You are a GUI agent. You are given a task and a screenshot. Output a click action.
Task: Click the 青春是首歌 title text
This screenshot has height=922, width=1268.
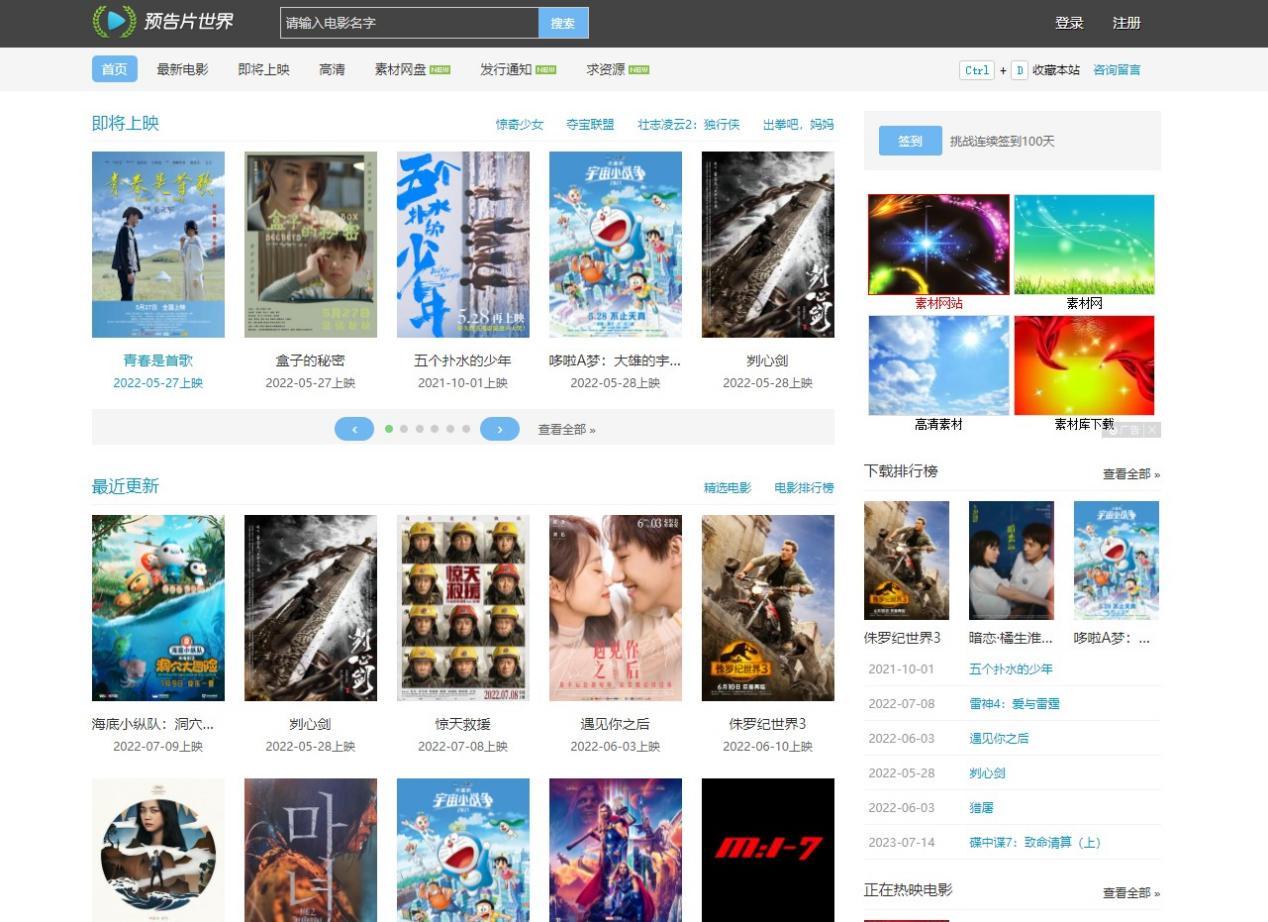(x=158, y=360)
